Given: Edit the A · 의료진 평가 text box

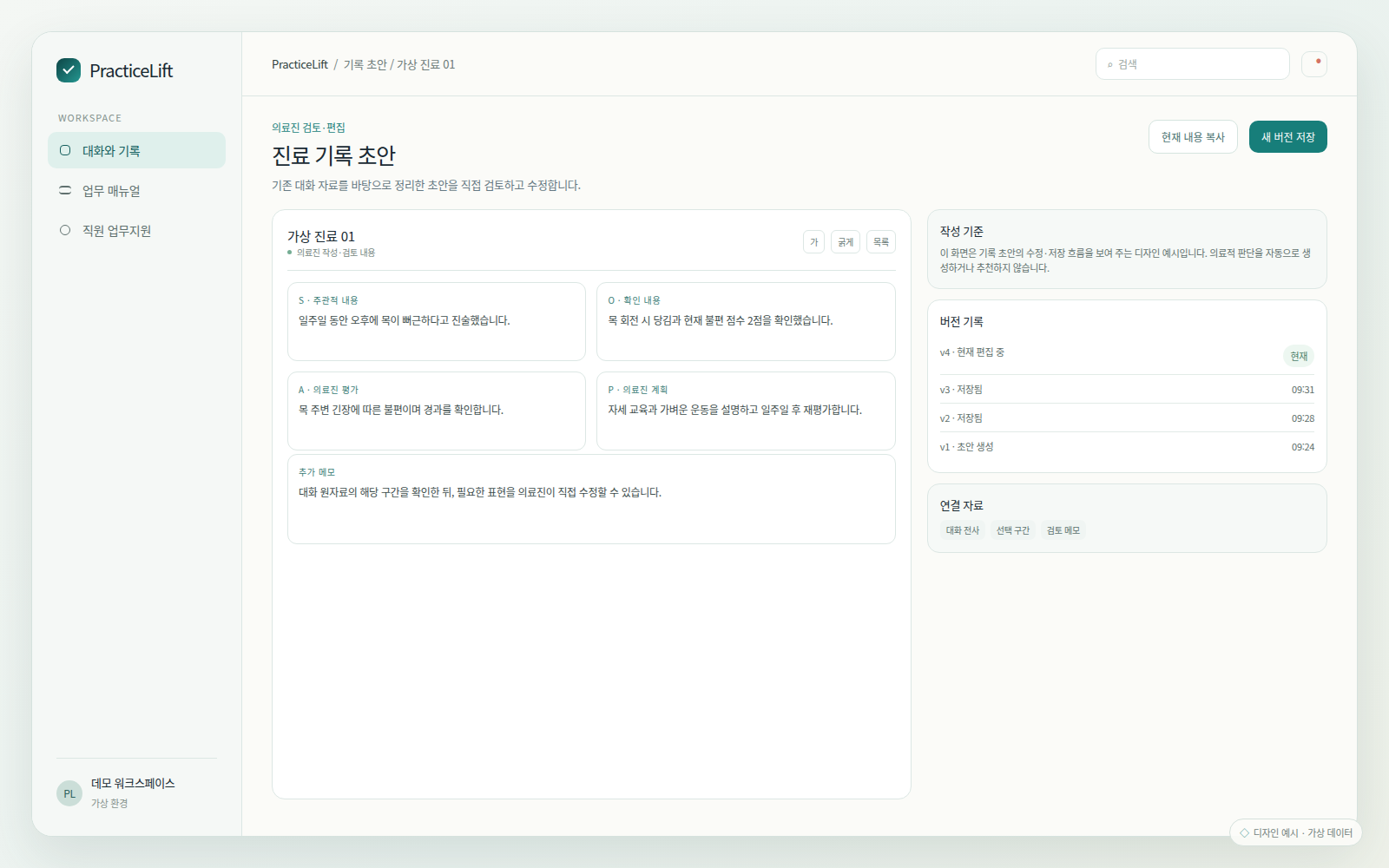Looking at the screenshot, I should coord(437,411).
